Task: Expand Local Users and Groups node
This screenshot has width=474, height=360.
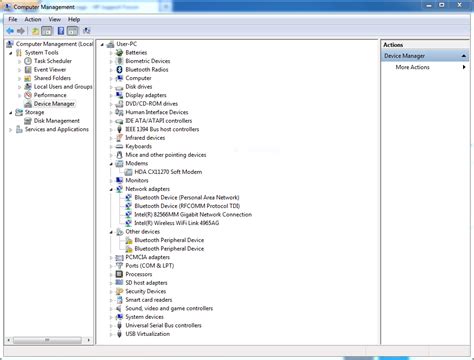Action: point(19,87)
